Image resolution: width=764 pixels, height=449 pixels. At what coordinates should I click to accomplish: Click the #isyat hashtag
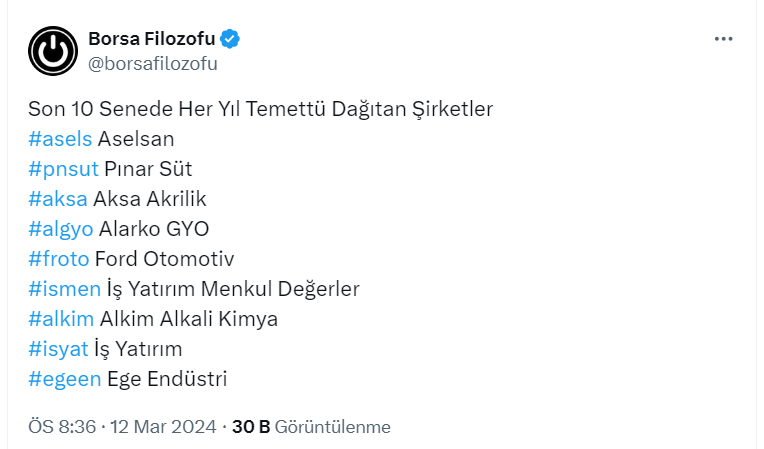pyautogui.click(x=58, y=349)
